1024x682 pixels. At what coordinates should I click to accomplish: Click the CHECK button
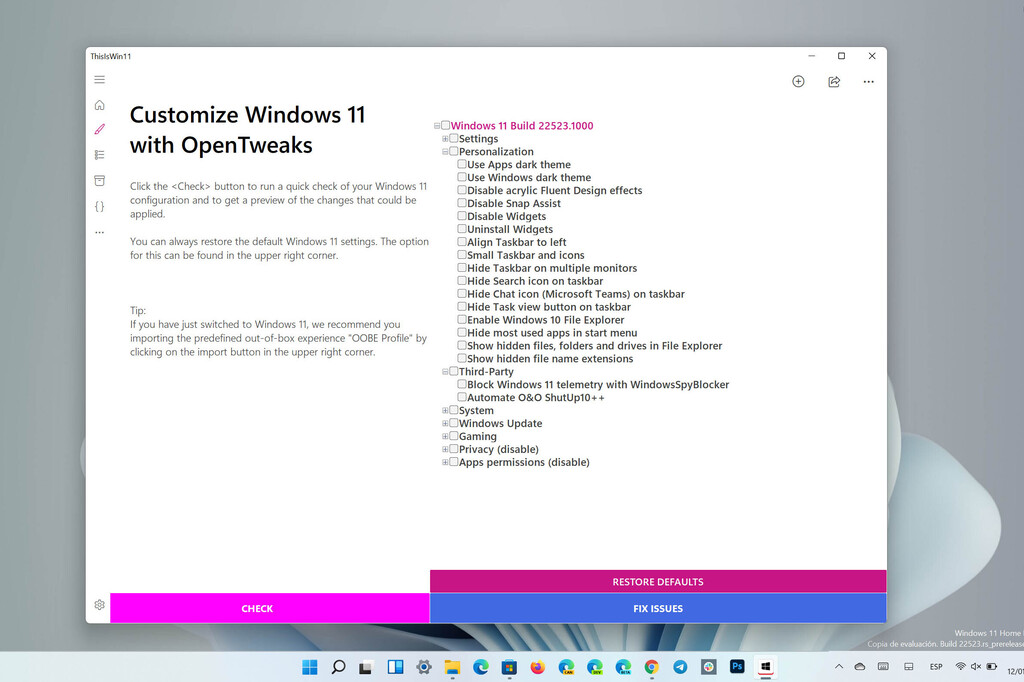click(257, 608)
